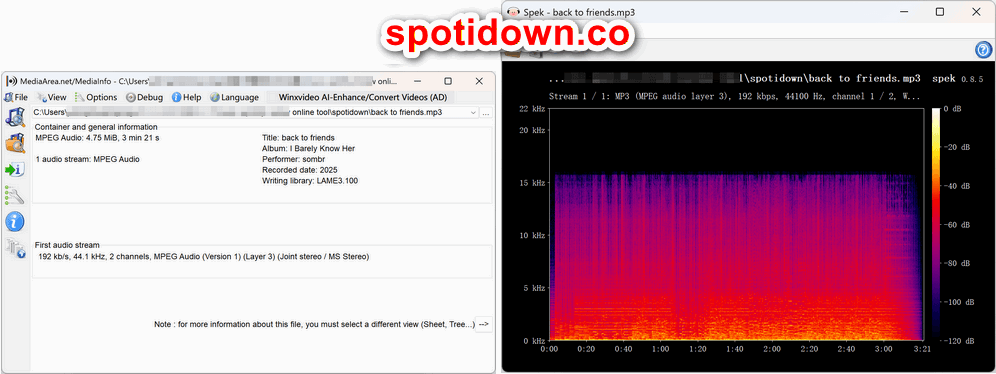The height and width of the screenshot is (374, 996).
Task: Click the "spek 0.8.5" version label
Action: (957, 79)
